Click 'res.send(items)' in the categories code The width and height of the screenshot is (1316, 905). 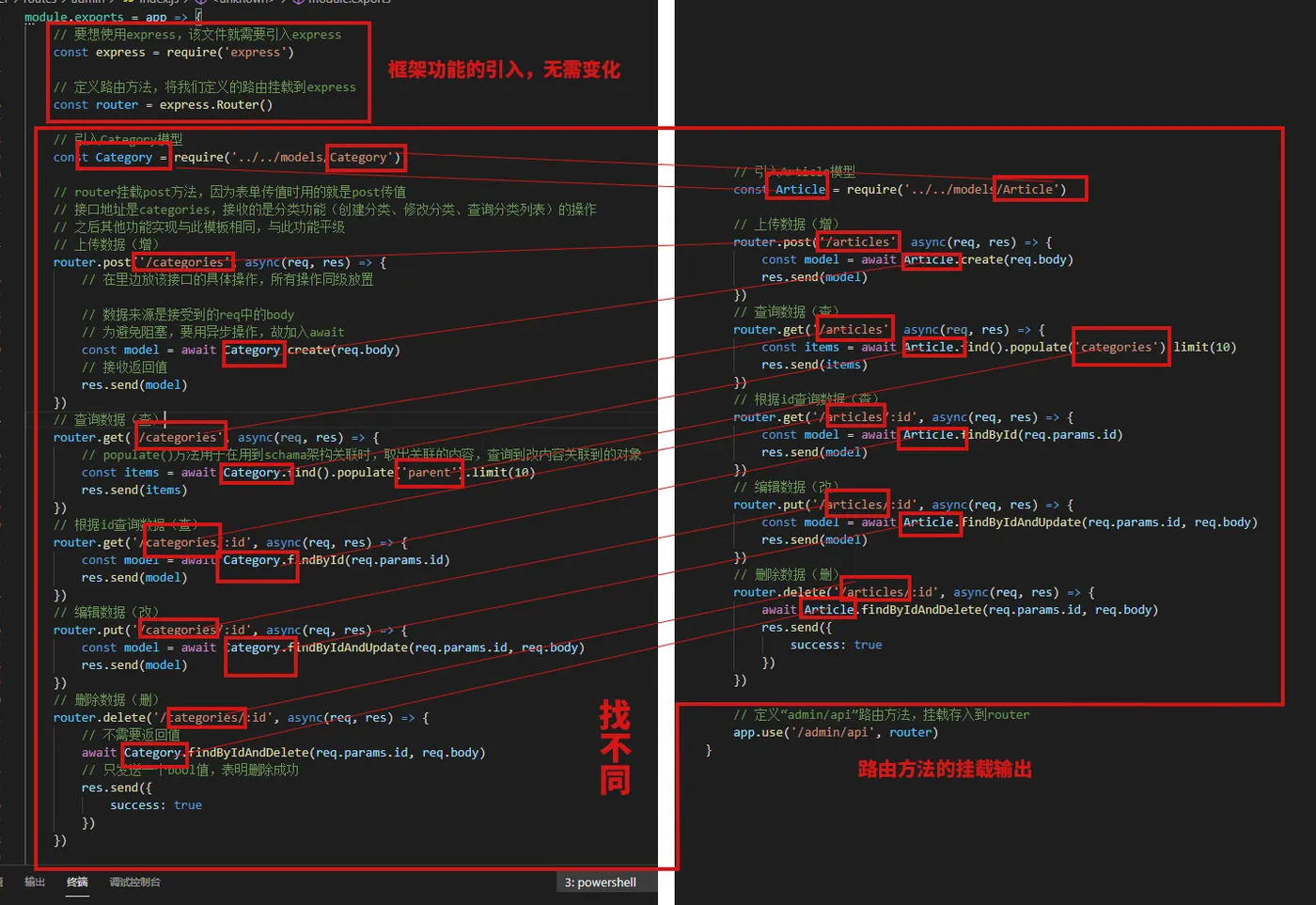pos(134,490)
